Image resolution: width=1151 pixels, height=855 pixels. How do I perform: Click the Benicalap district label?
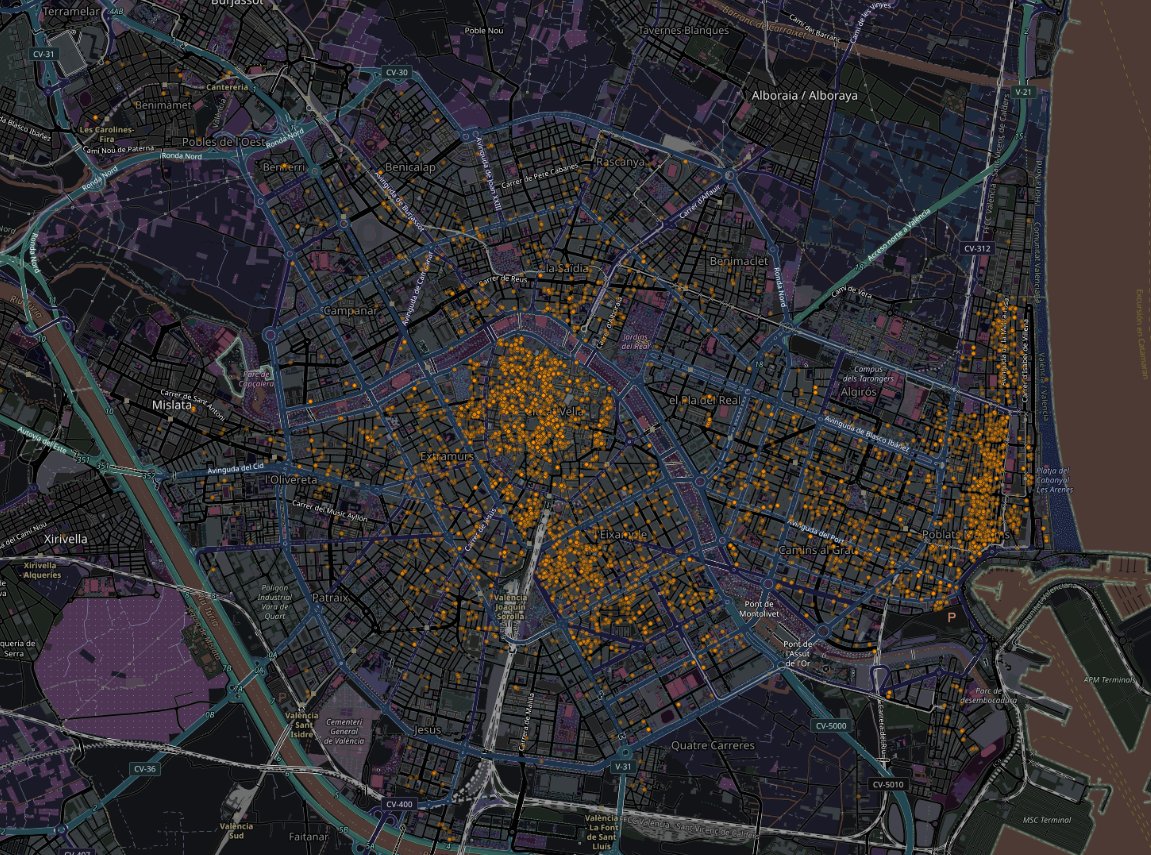point(410,167)
